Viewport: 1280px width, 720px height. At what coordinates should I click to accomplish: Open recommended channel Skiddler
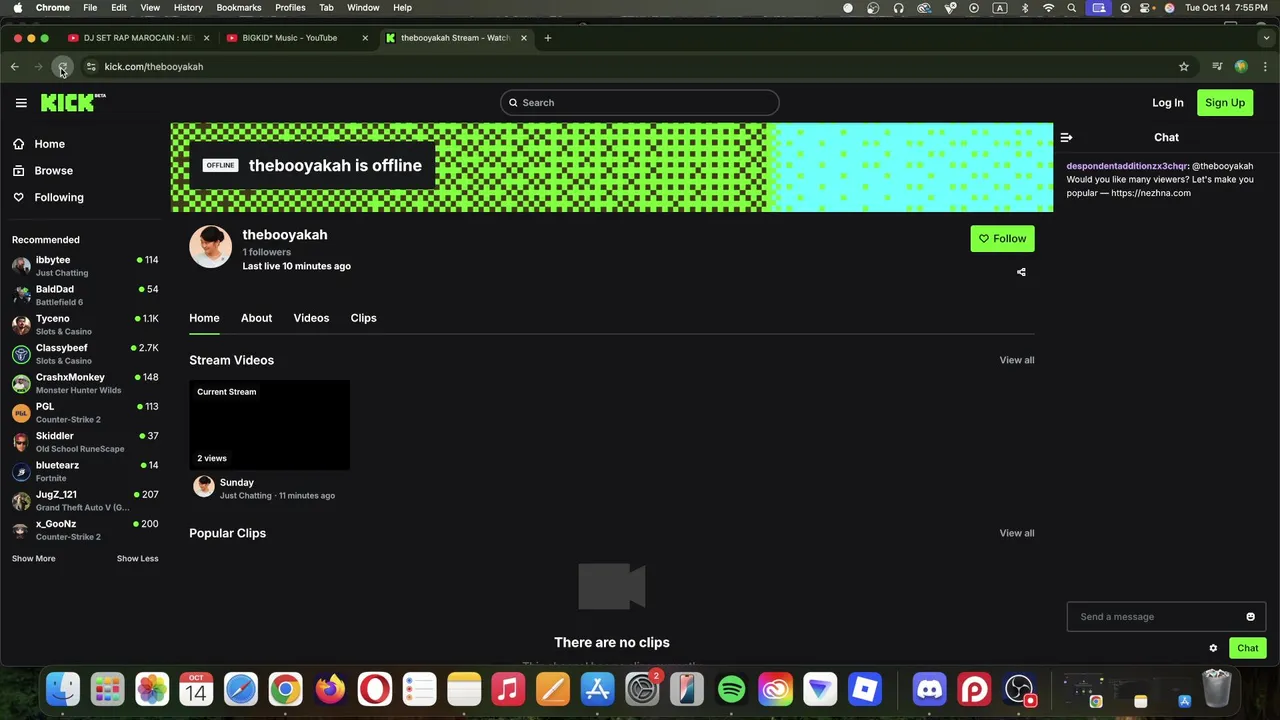click(85, 442)
